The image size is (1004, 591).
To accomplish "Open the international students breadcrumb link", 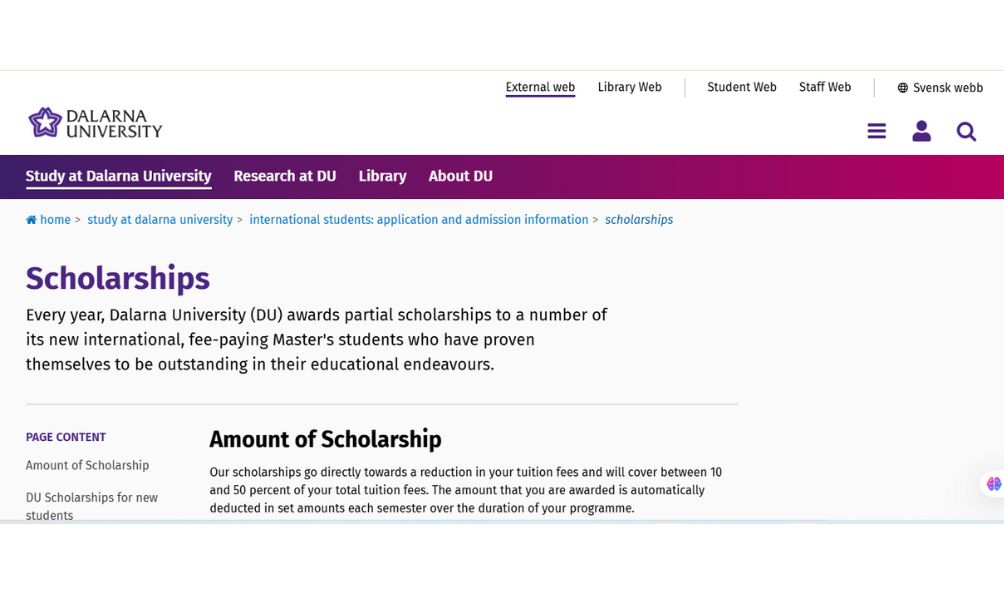I will [419, 220].
